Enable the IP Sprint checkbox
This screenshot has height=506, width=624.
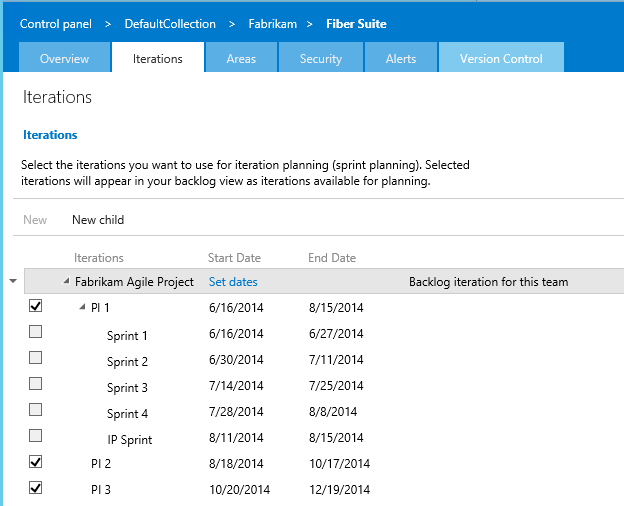[x=36, y=435]
